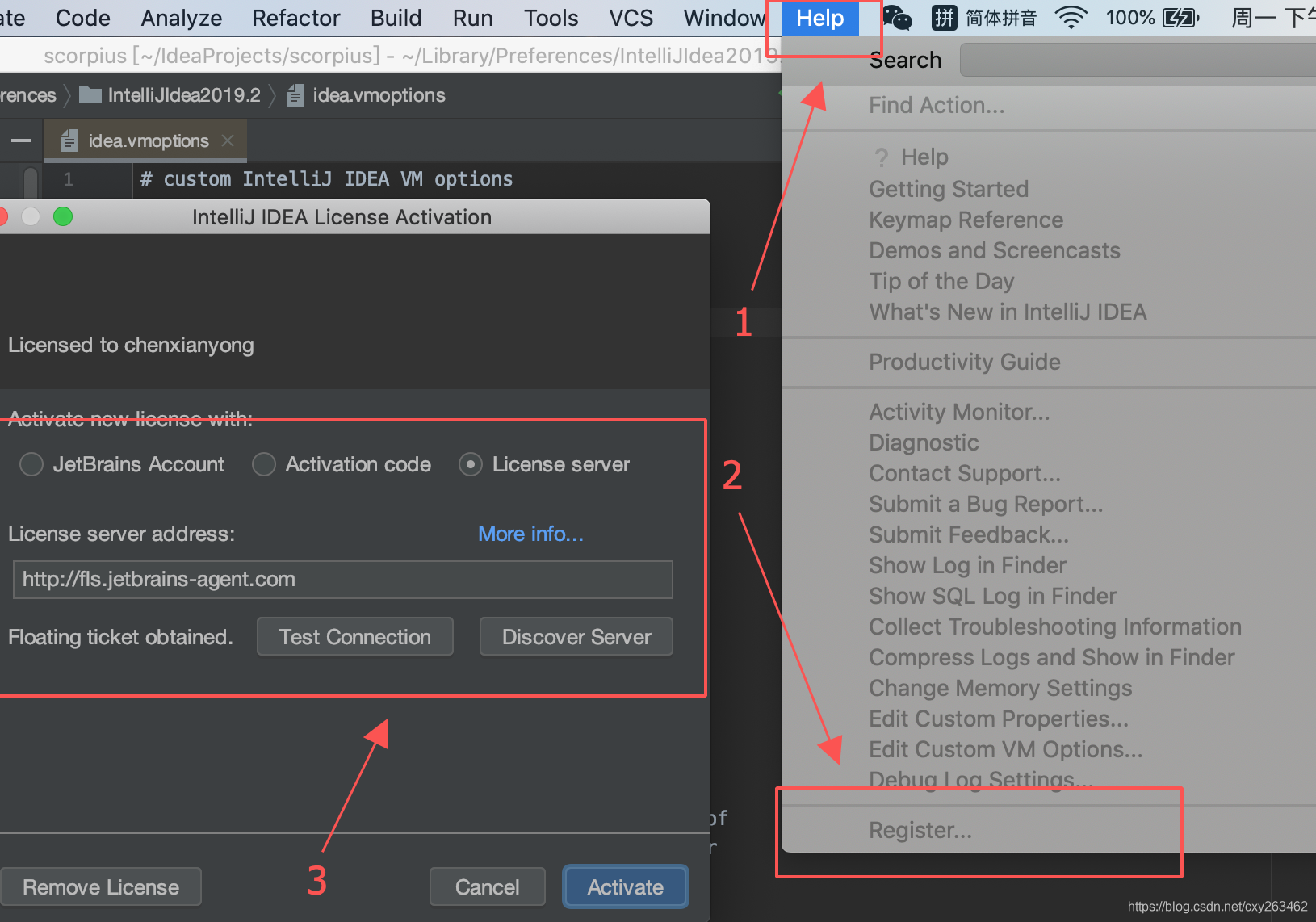
Task: Open the Build menu
Action: (x=396, y=18)
